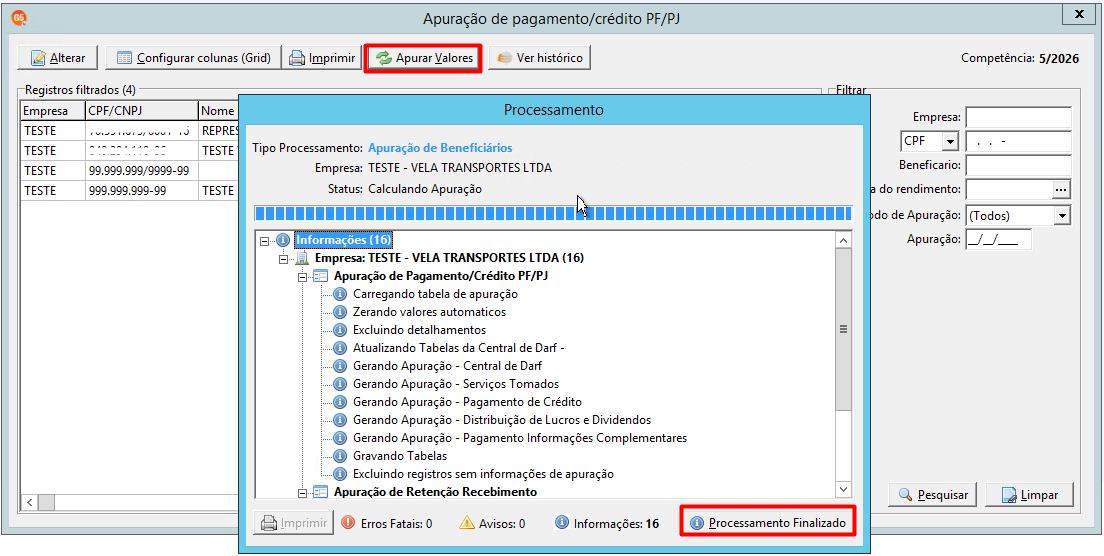Open the Apuração period (Todos) dropdown
The width and height of the screenshot is (1104, 556).
tap(1062, 215)
